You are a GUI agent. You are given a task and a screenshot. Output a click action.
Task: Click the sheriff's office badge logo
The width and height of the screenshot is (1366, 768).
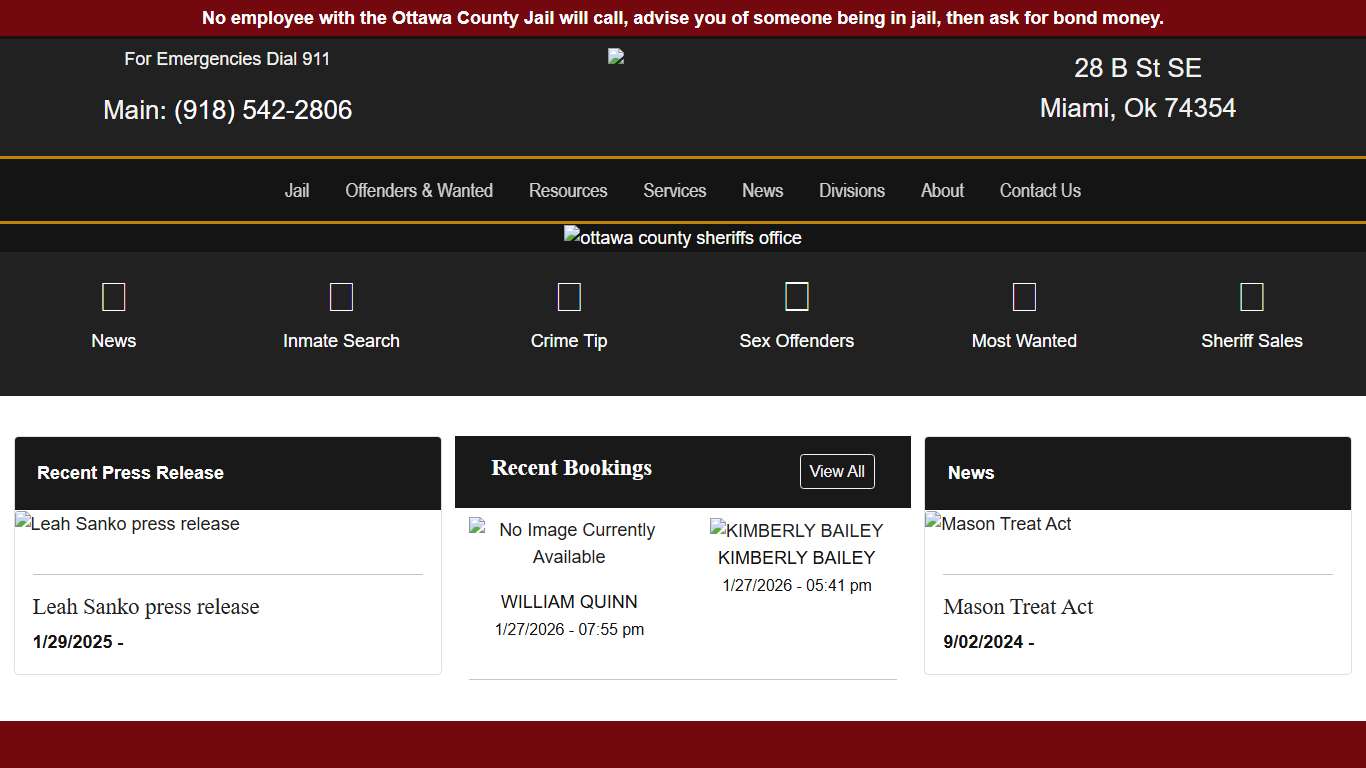point(616,56)
